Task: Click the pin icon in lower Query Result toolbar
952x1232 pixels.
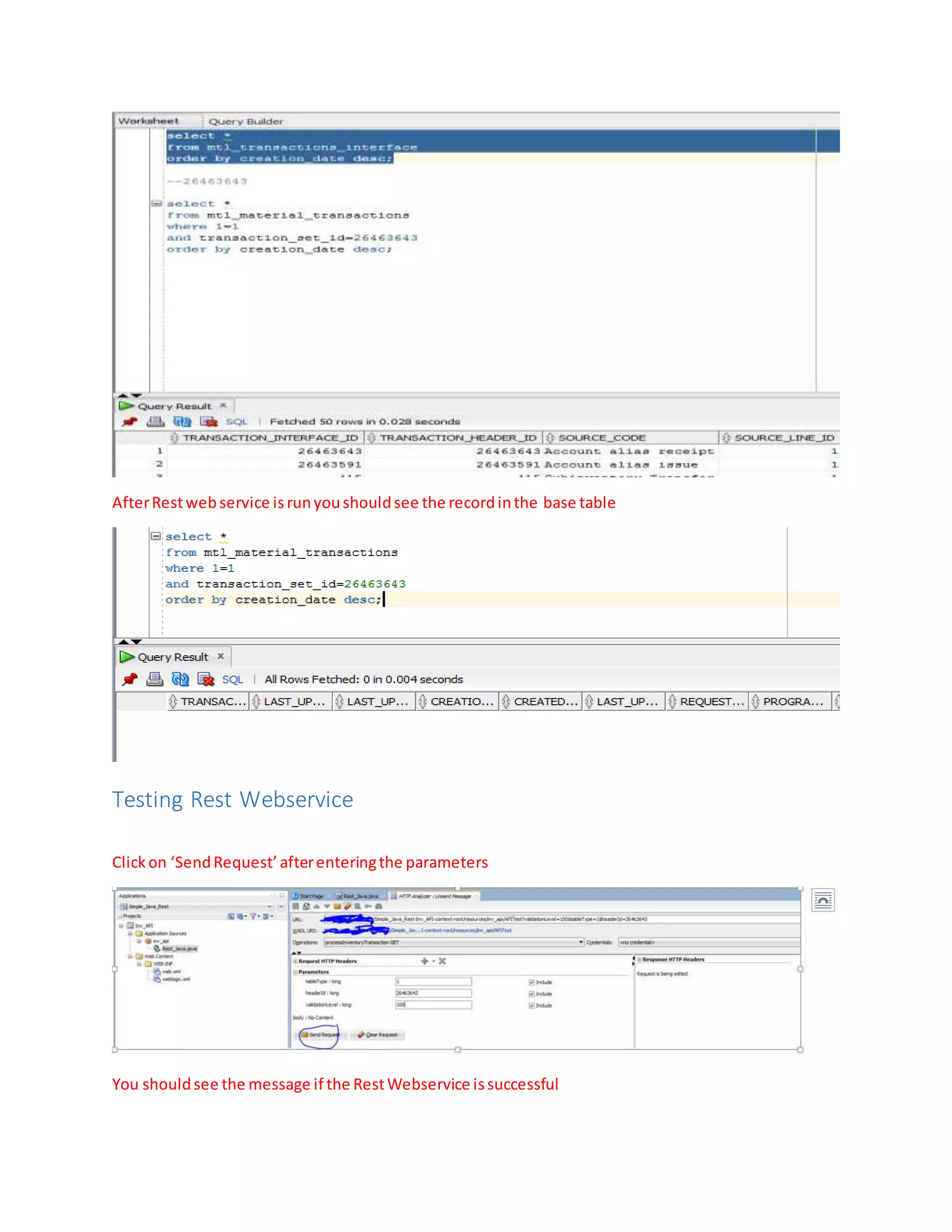Action: [130, 679]
